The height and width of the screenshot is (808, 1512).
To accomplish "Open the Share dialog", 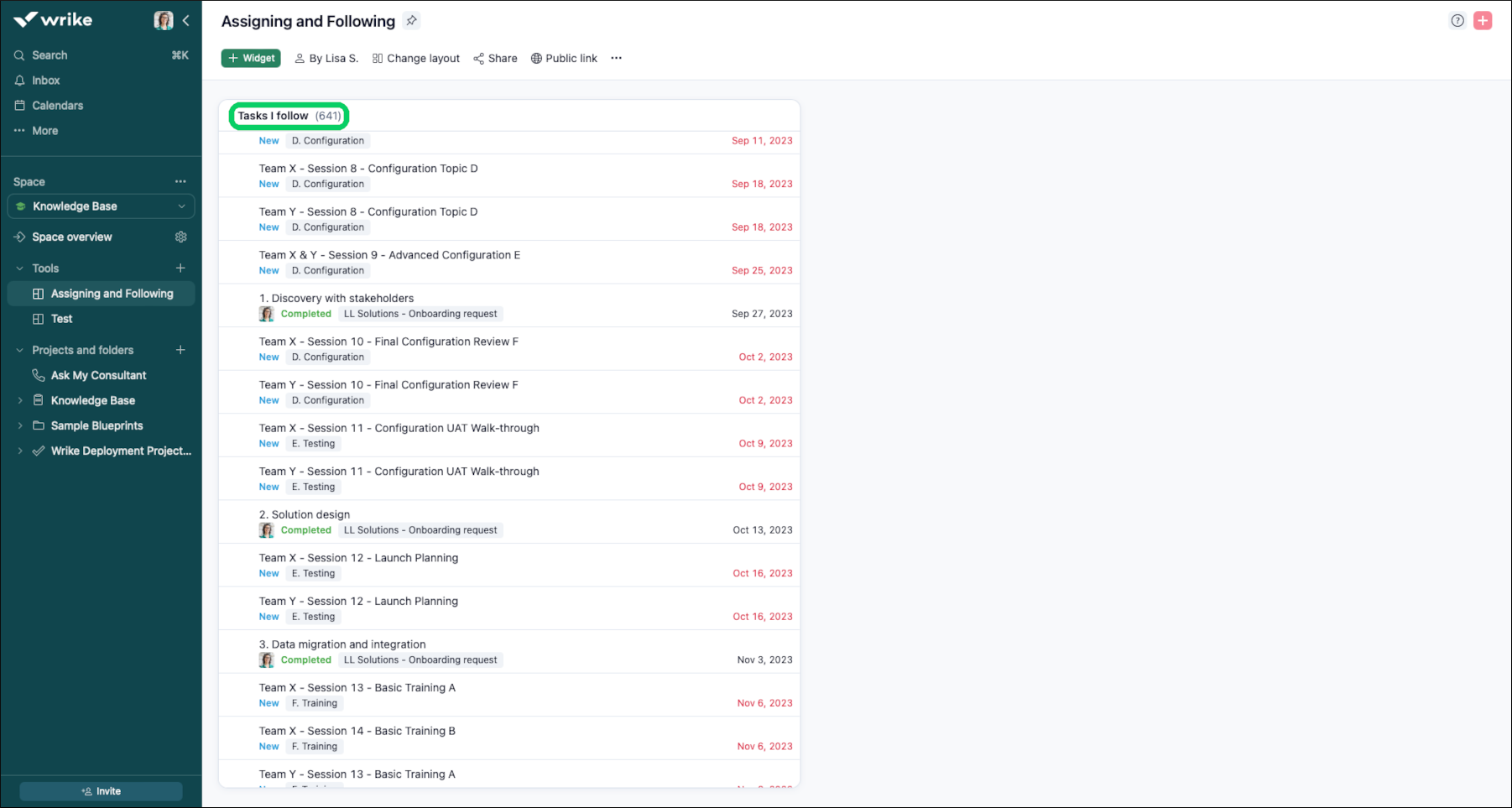I will pos(495,58).
